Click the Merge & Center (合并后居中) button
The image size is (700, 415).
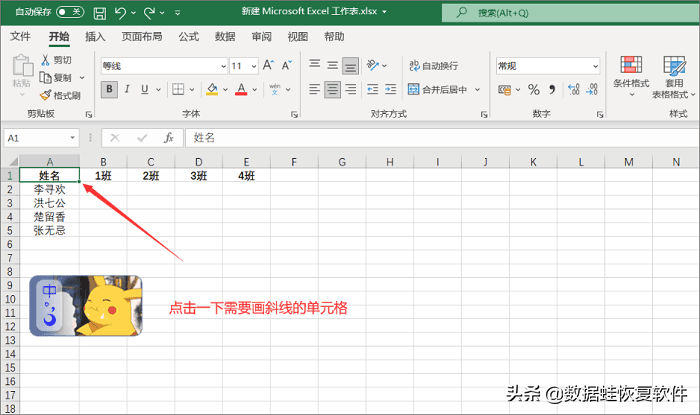pos(438,90)
